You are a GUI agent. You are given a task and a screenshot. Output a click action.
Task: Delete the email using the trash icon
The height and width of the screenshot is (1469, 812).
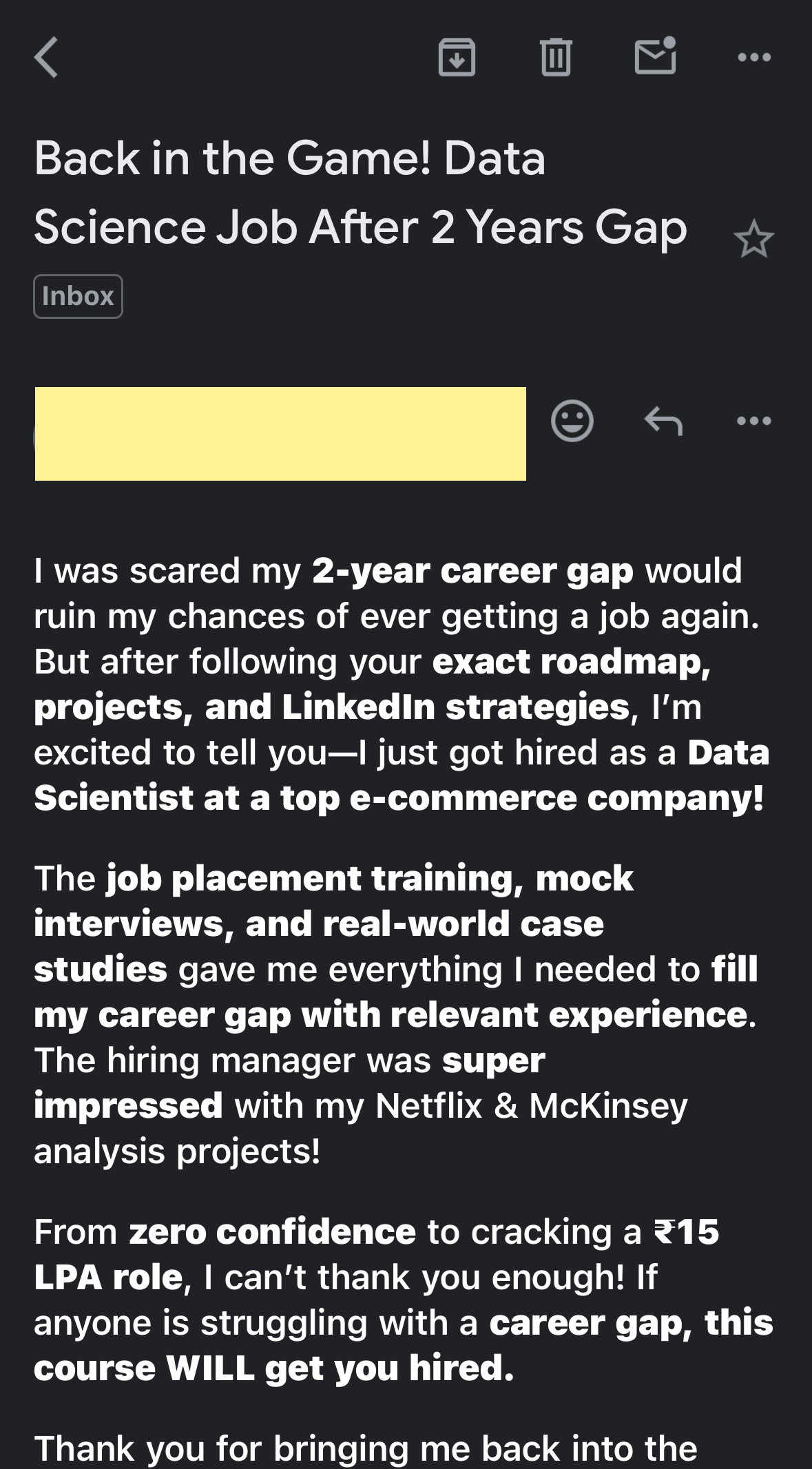556,57
